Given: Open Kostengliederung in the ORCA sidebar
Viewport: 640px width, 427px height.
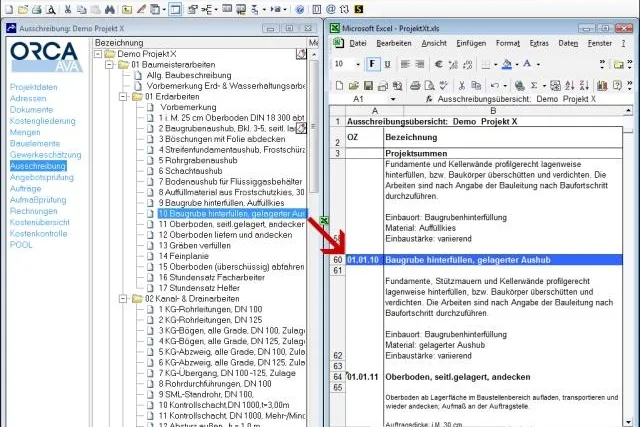Looking at the screenshot, I should (42, 121).
